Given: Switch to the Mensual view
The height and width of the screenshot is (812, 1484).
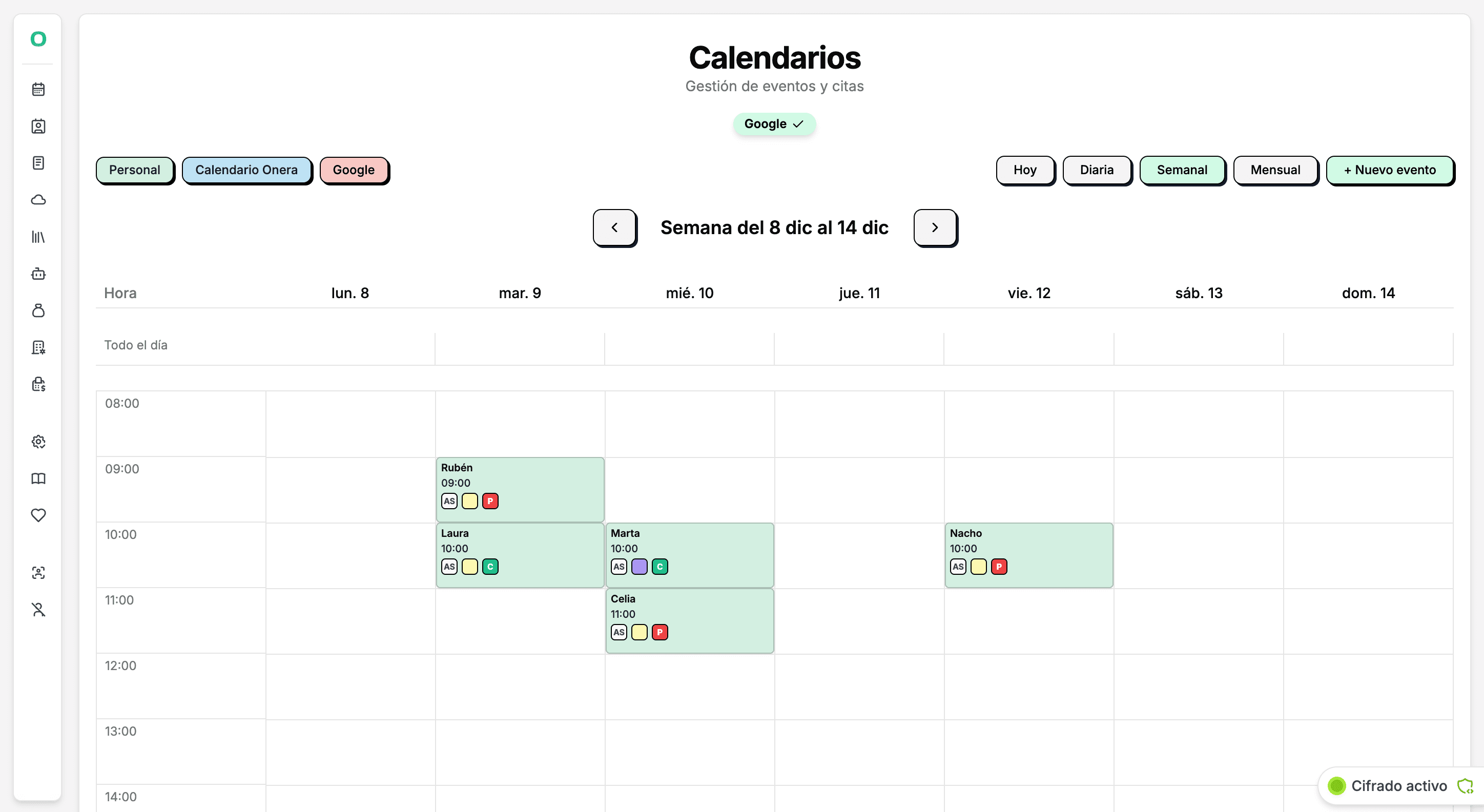Looking at the screenshot, I should (x=1275, y=170).
